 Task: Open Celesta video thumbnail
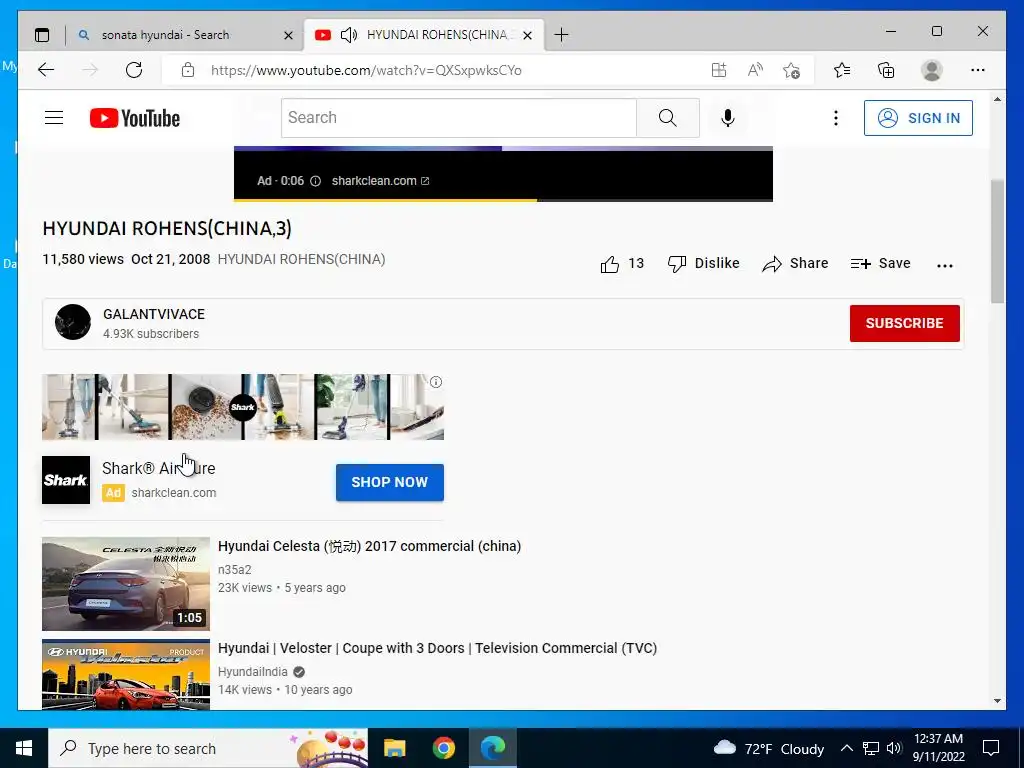pos(126,584)
